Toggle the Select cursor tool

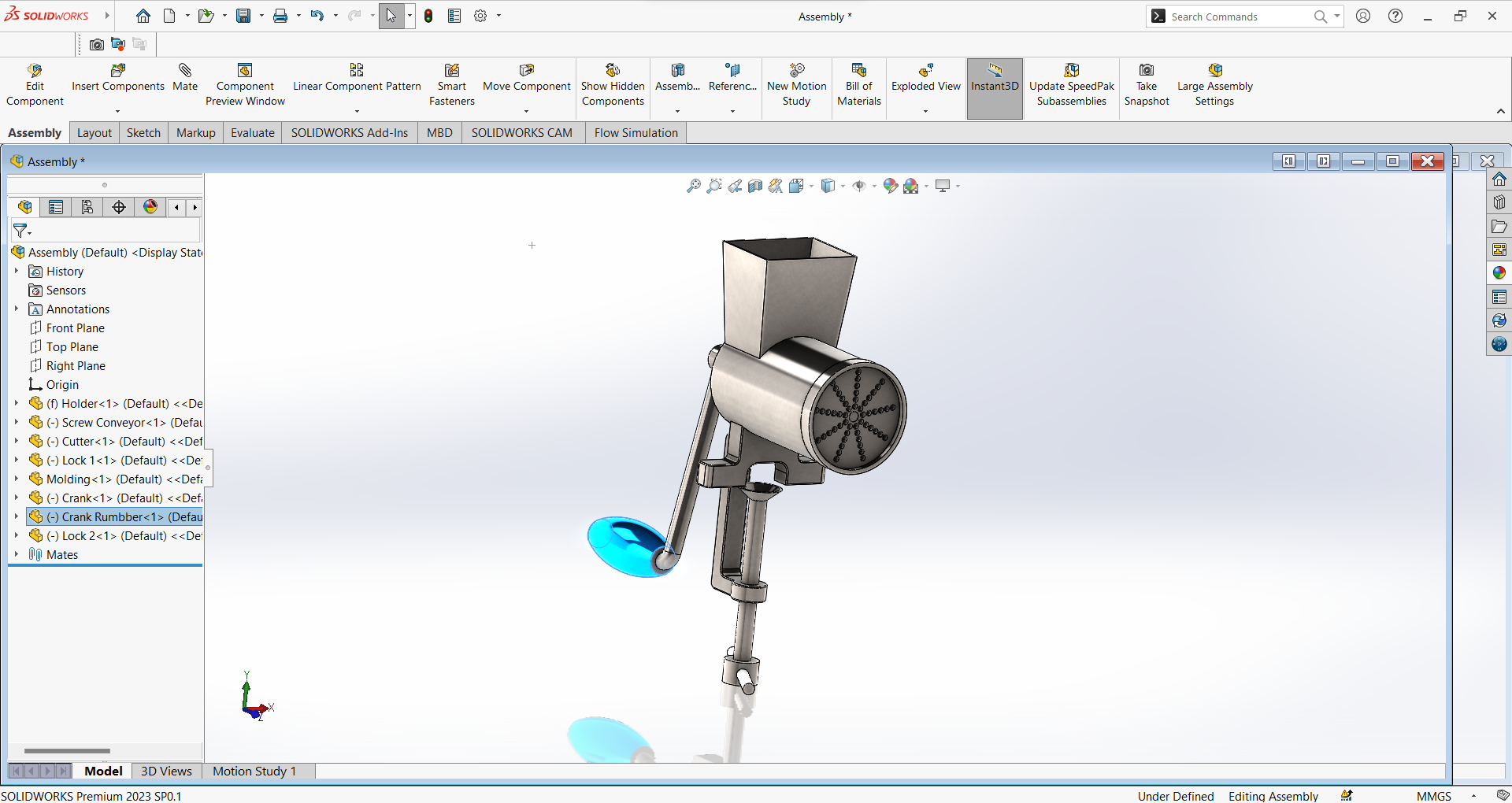click(x=391, y=16)
